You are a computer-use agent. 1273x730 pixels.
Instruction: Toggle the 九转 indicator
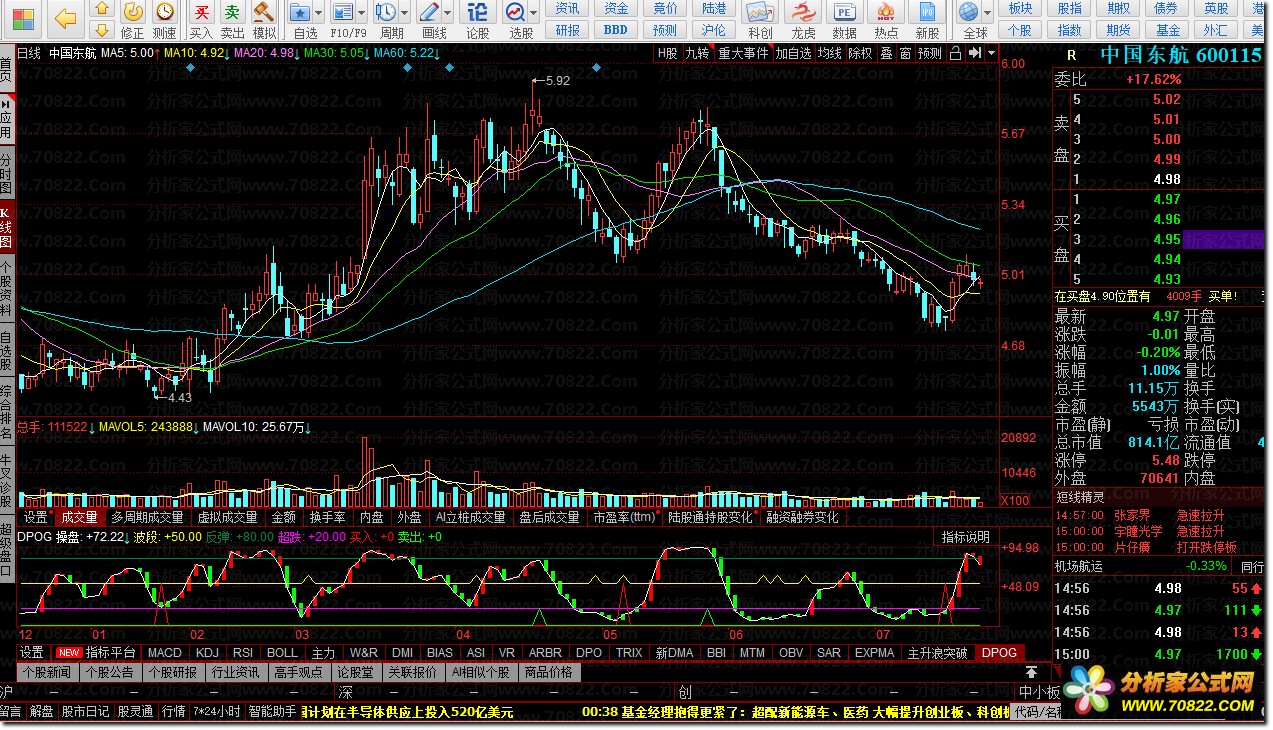tap(697, 53)
